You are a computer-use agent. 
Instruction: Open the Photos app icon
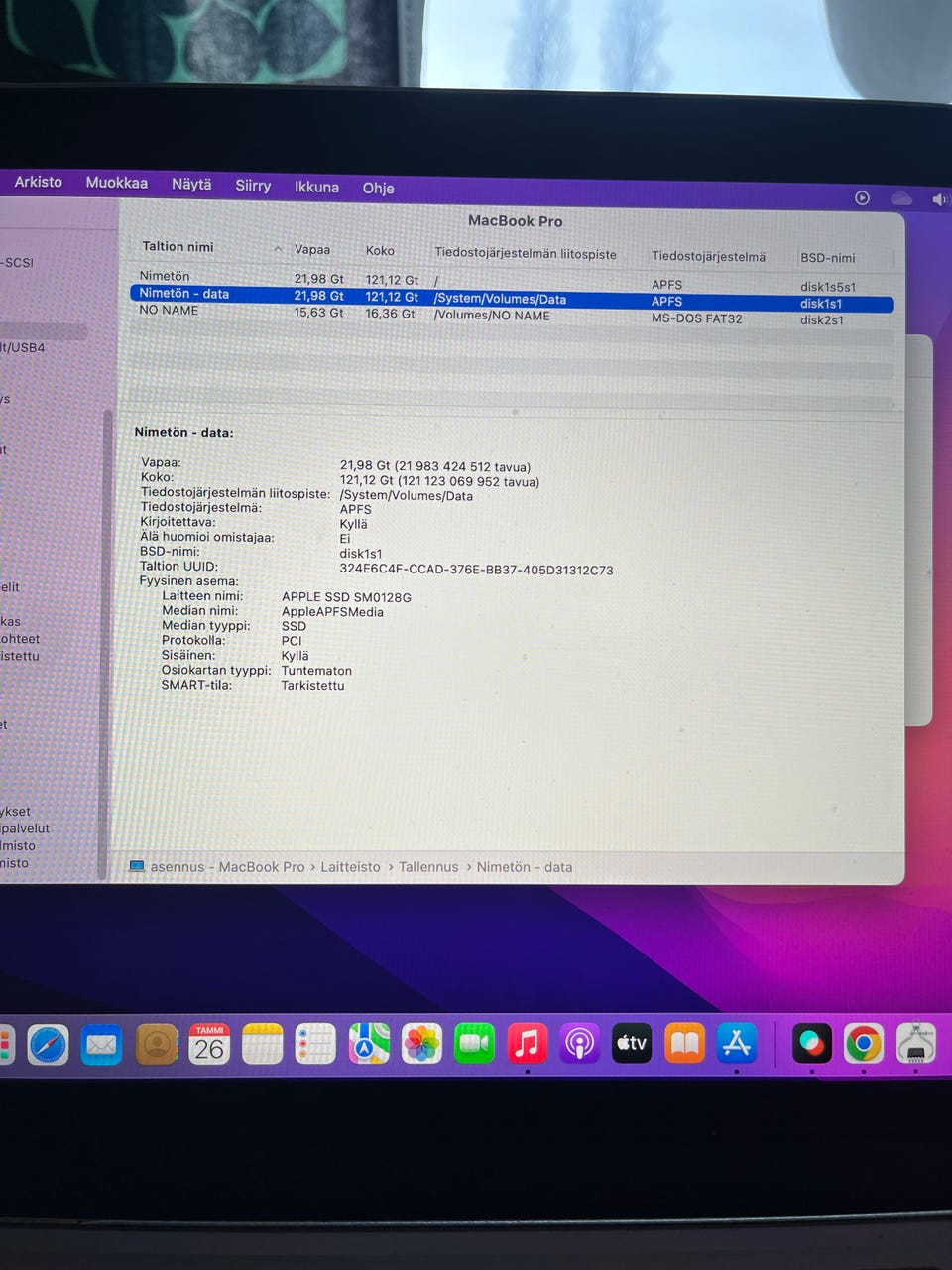421,1045
